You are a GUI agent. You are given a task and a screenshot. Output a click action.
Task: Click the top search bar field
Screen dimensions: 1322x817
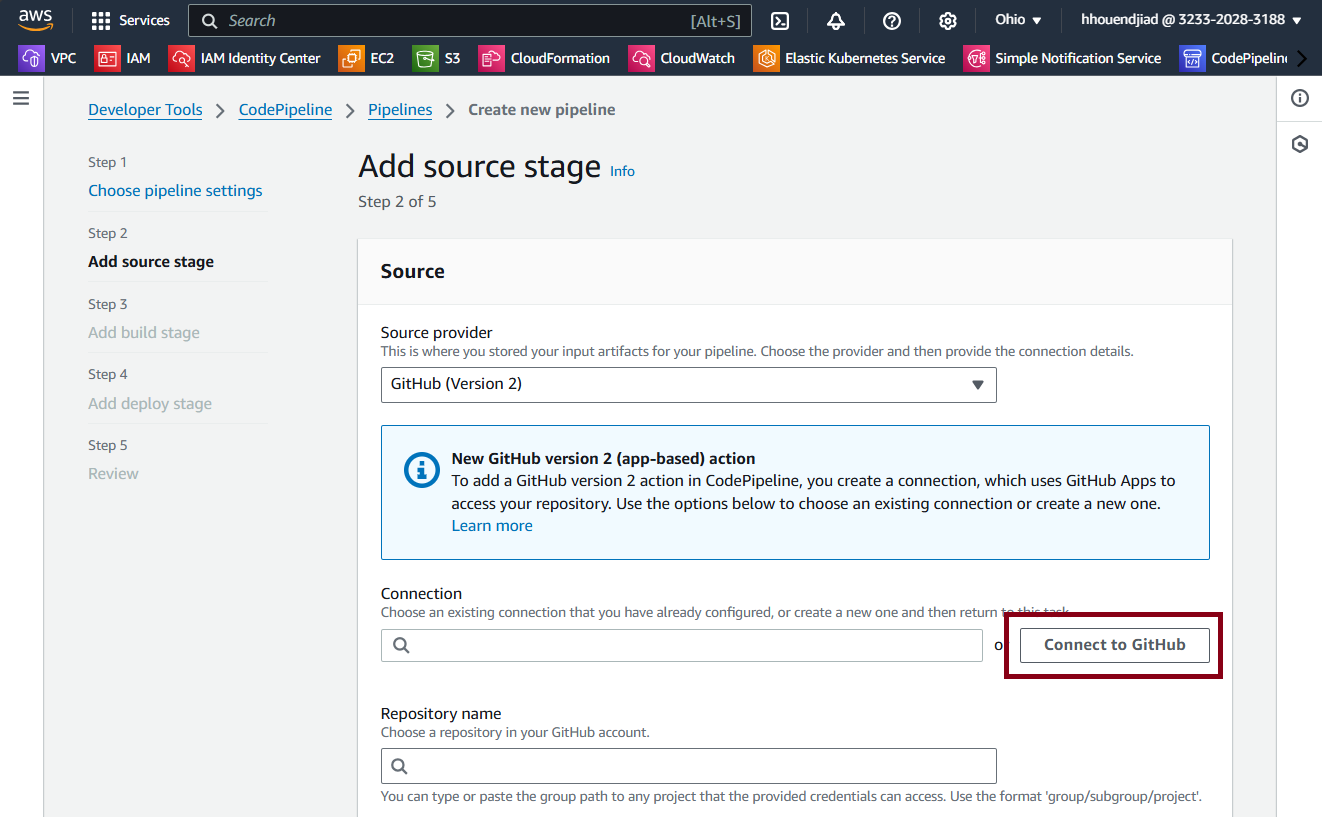[470, 20]
